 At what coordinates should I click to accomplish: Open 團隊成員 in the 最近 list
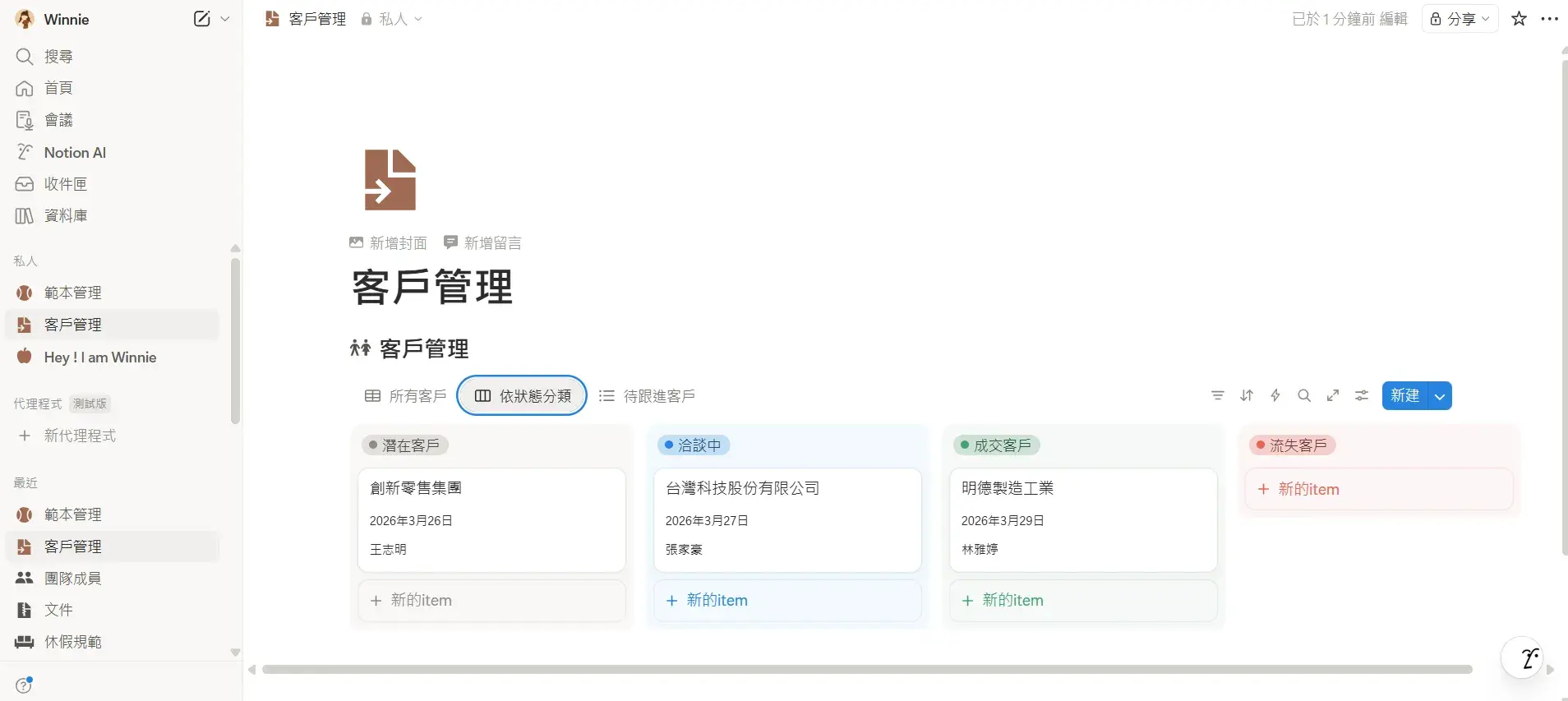(x=112, y=579)
